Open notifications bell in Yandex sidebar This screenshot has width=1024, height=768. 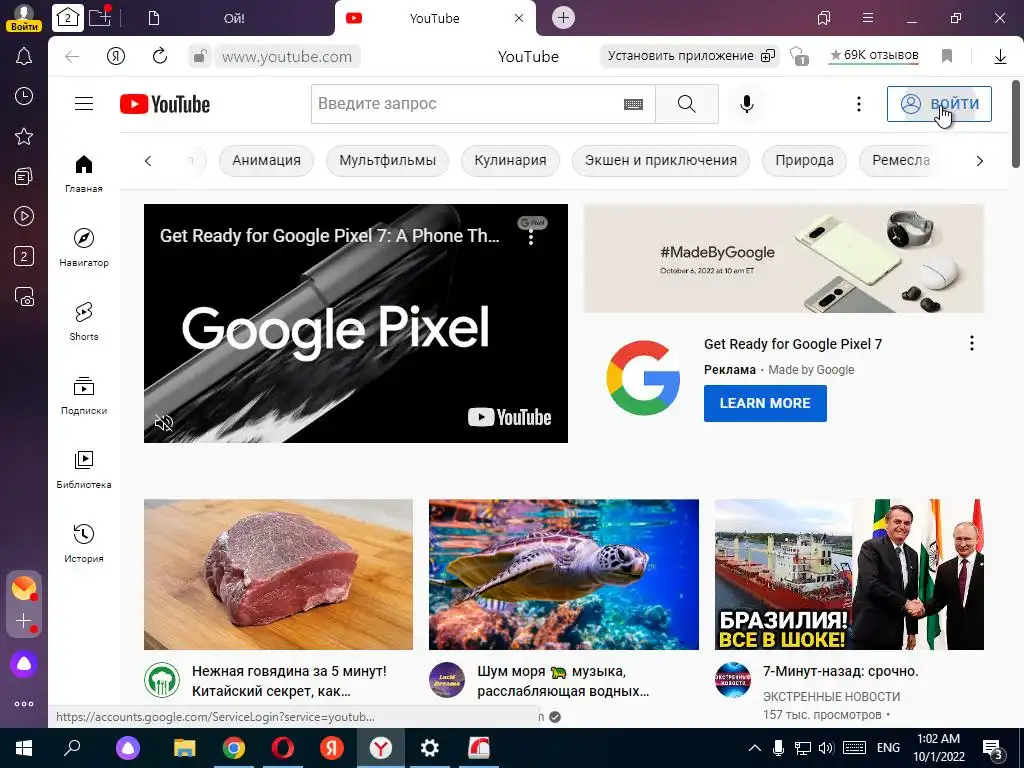click(24, 57)
